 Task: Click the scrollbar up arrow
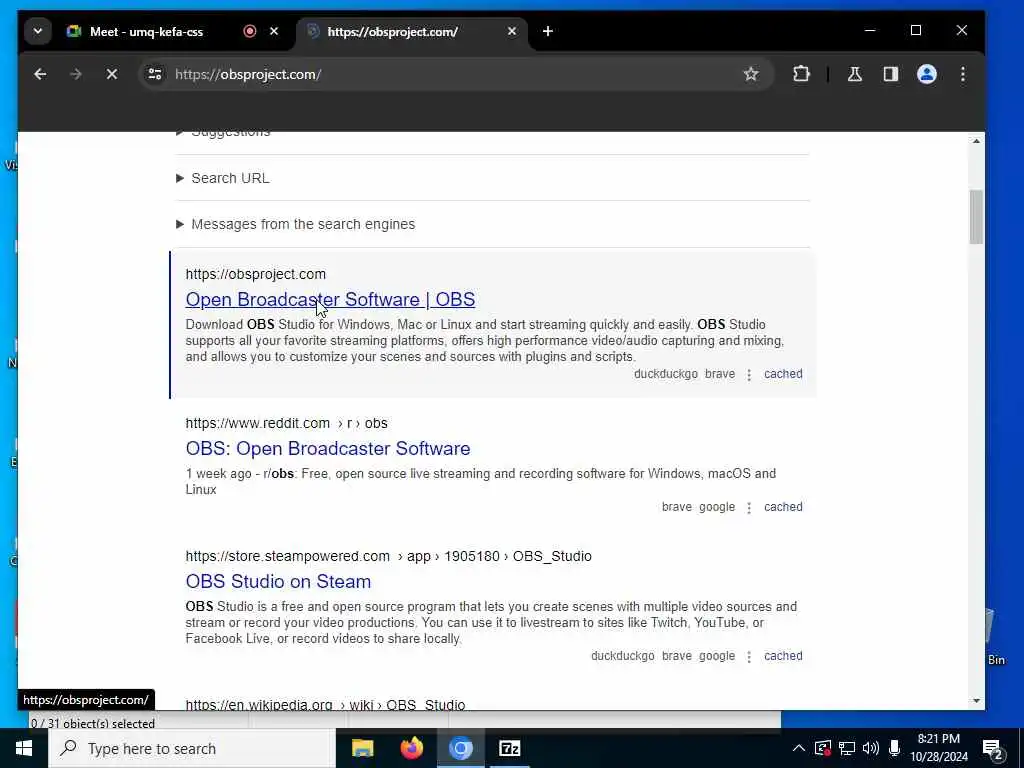[976, 141]
